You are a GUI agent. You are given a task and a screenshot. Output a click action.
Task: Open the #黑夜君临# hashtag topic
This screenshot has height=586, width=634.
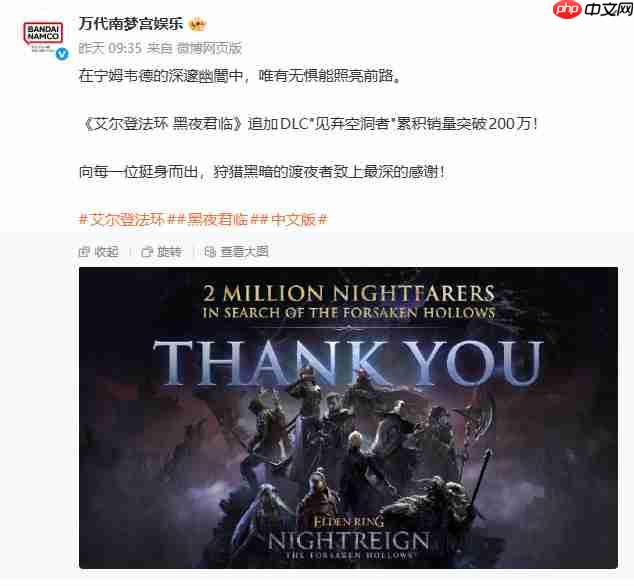coord(217,220)
